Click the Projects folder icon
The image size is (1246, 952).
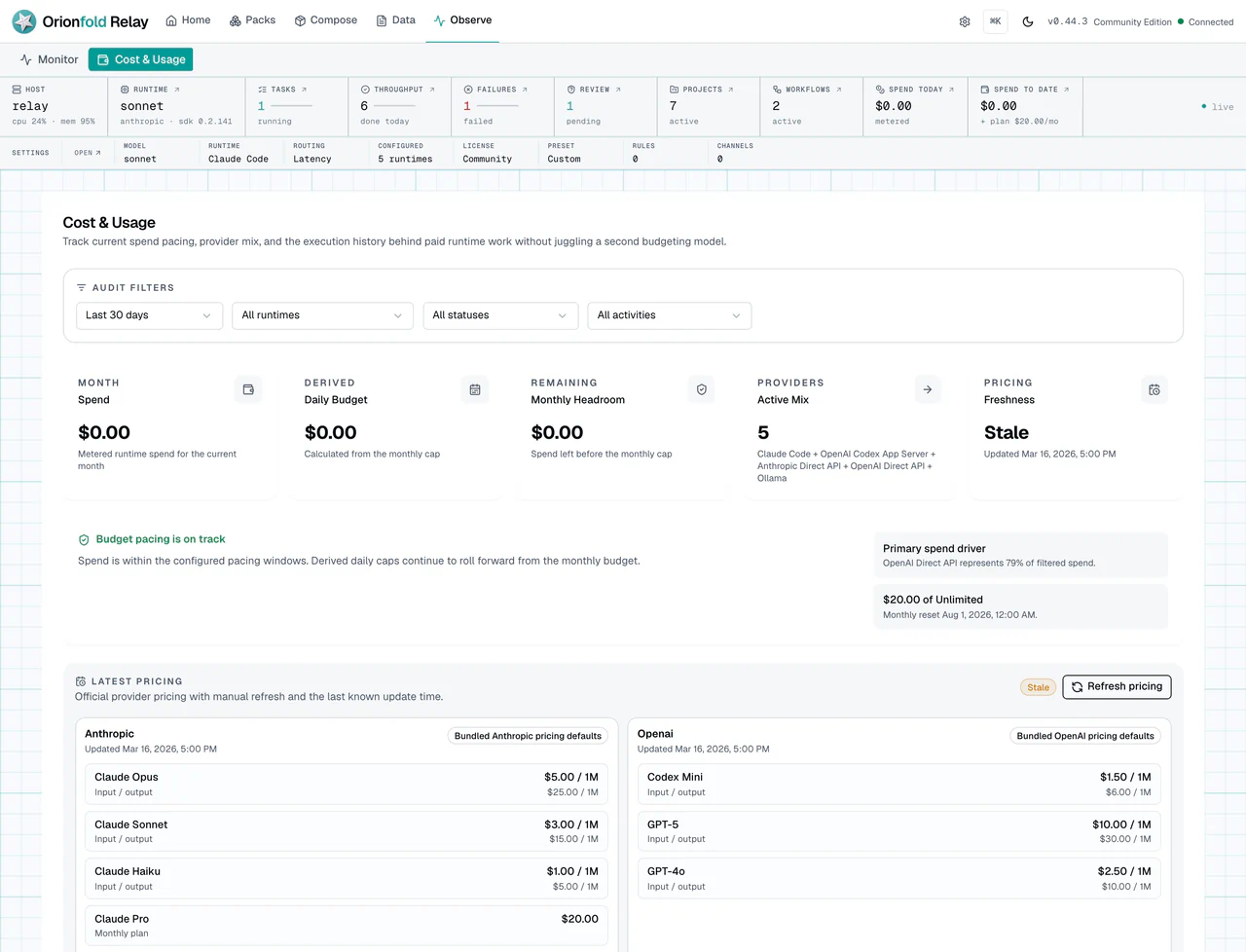click(674, 90)
